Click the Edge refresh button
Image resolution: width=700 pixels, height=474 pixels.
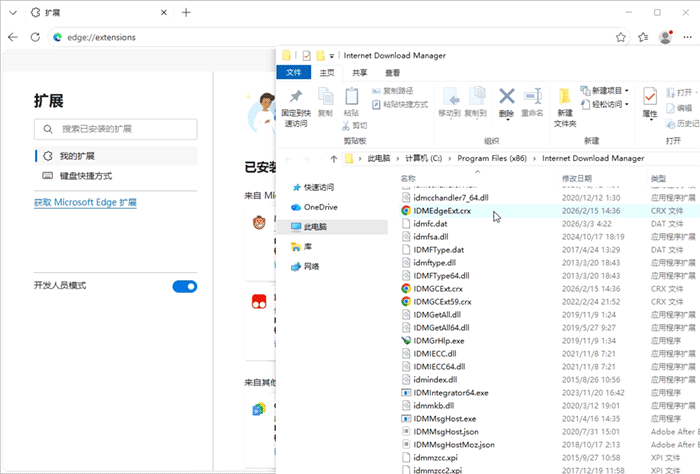35,37
